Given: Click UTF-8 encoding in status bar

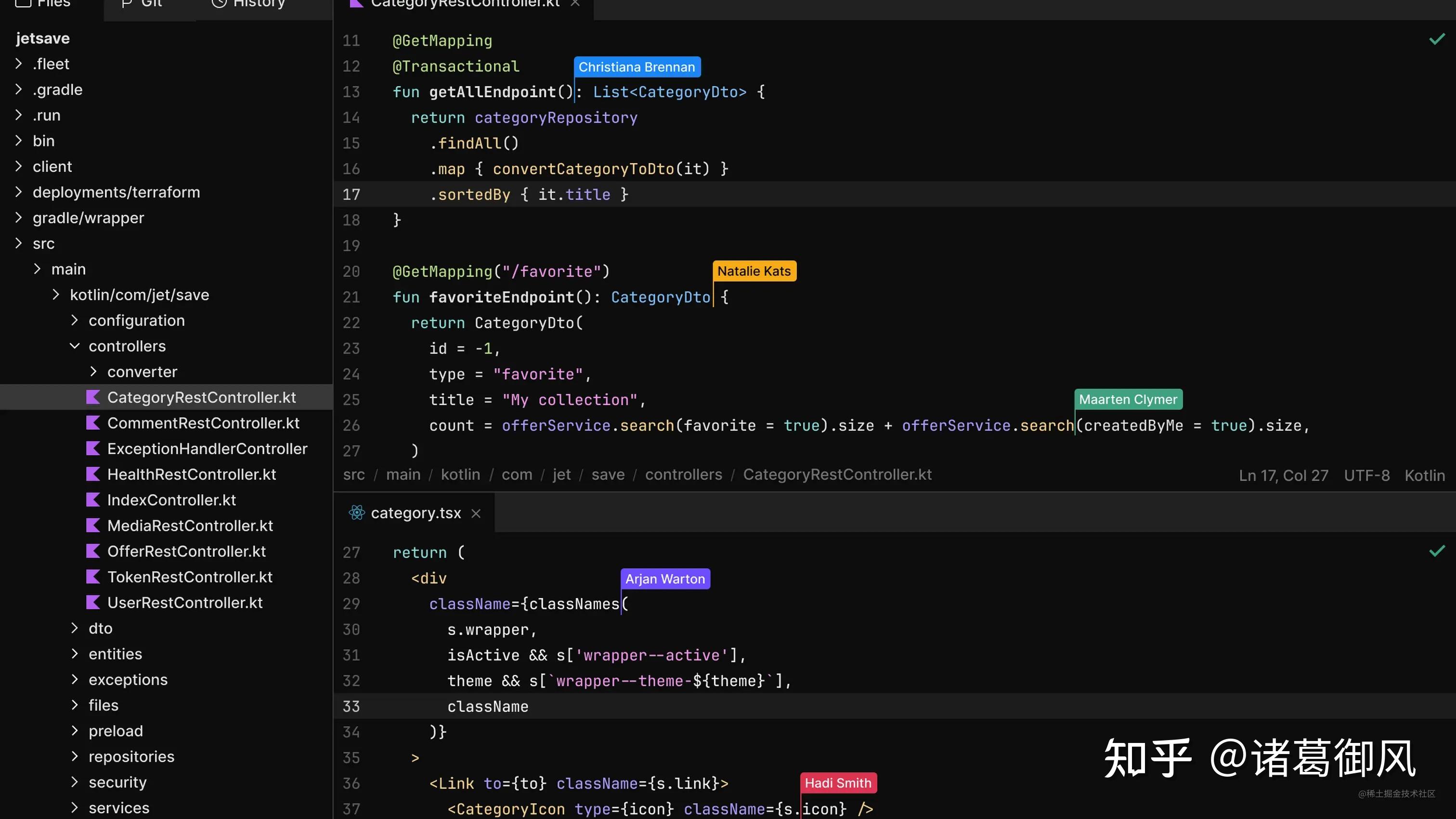Looking at the screenshot, I should (1366, 475).
